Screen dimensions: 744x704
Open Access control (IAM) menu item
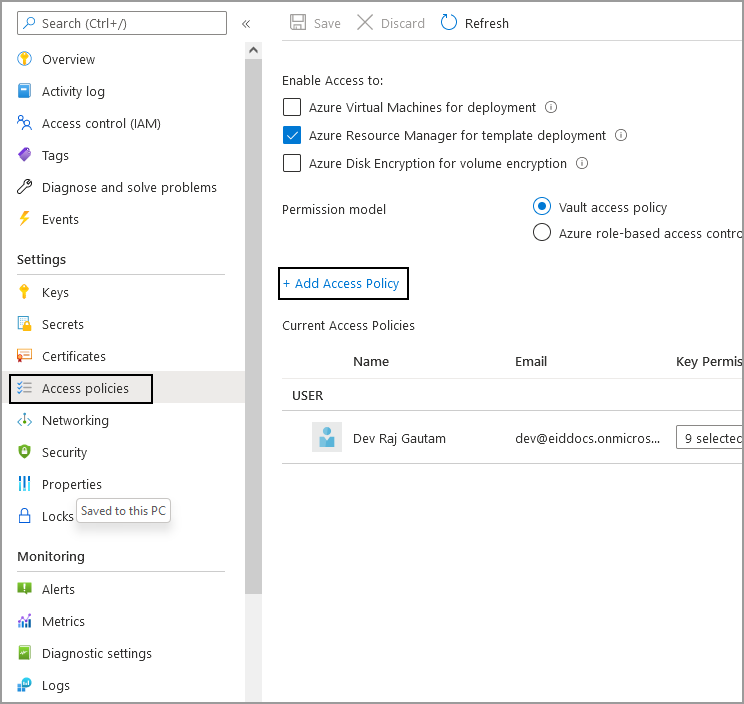coord(101,124)
